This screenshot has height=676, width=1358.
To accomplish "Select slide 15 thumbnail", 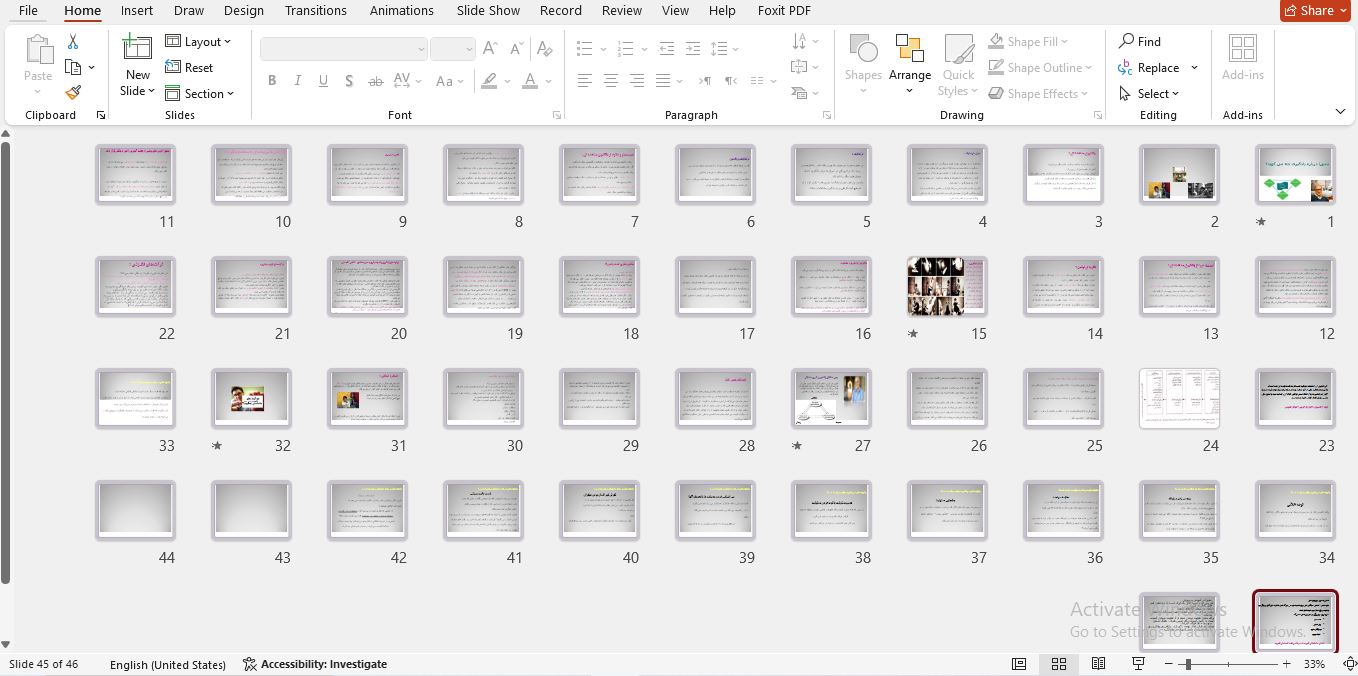I will pyautogui.click(x=947, y=286).
